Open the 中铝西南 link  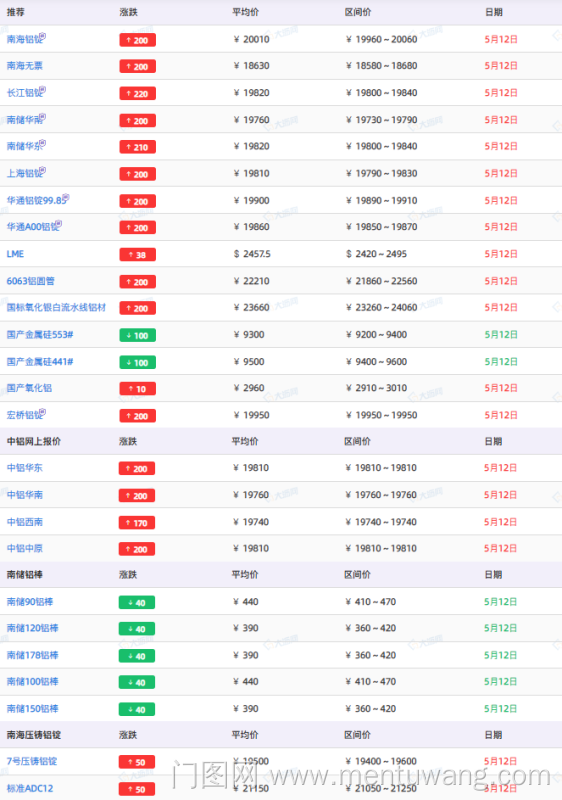coord(24,522)
